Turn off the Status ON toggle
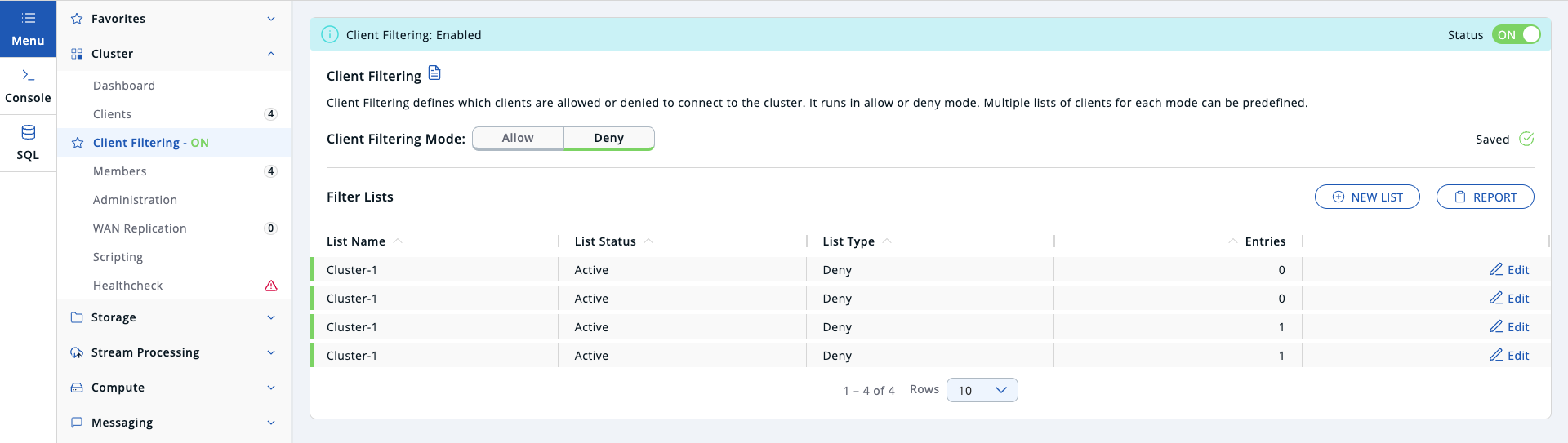 1516,34
